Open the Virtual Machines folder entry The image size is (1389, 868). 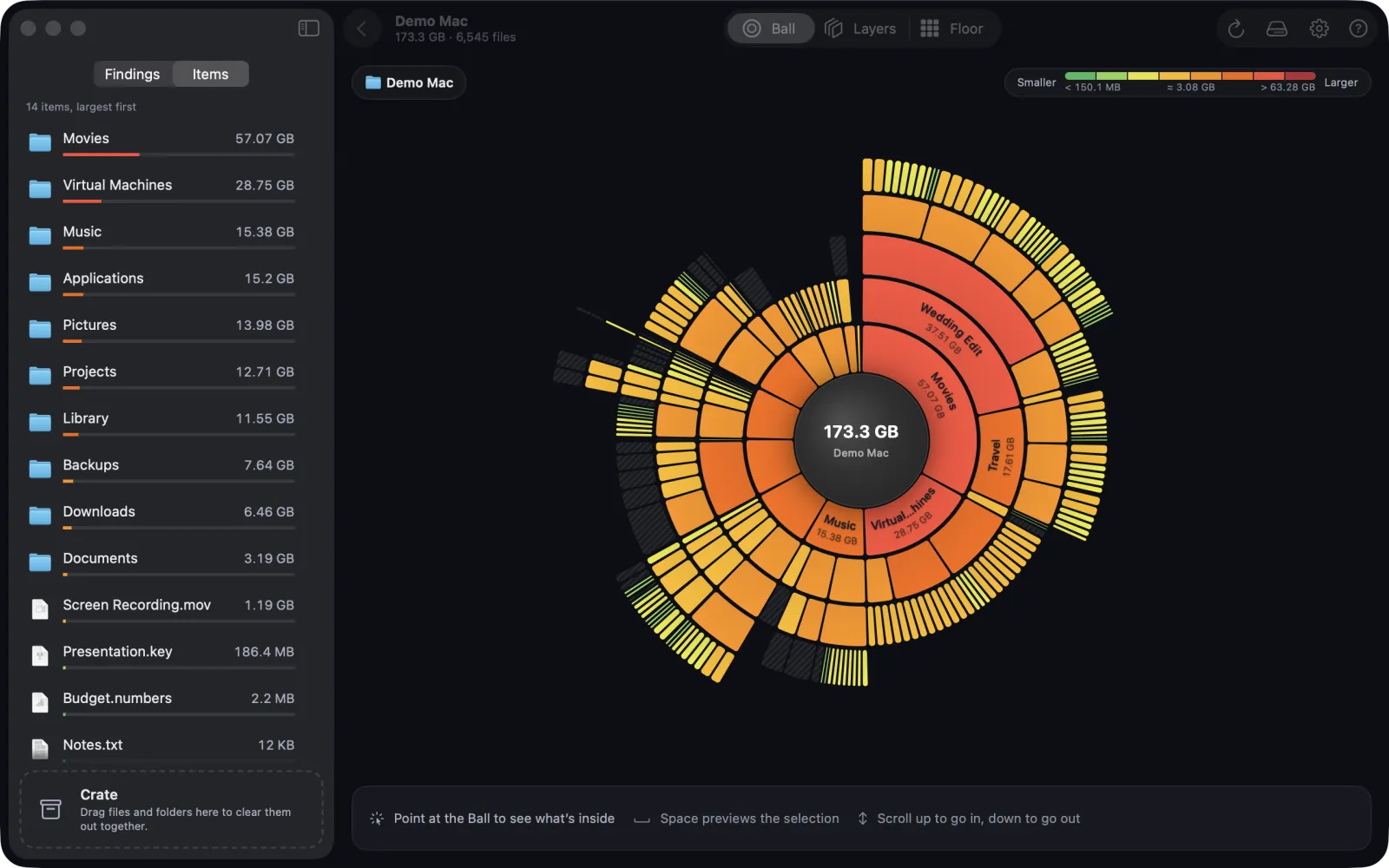[x=161, y=188]
